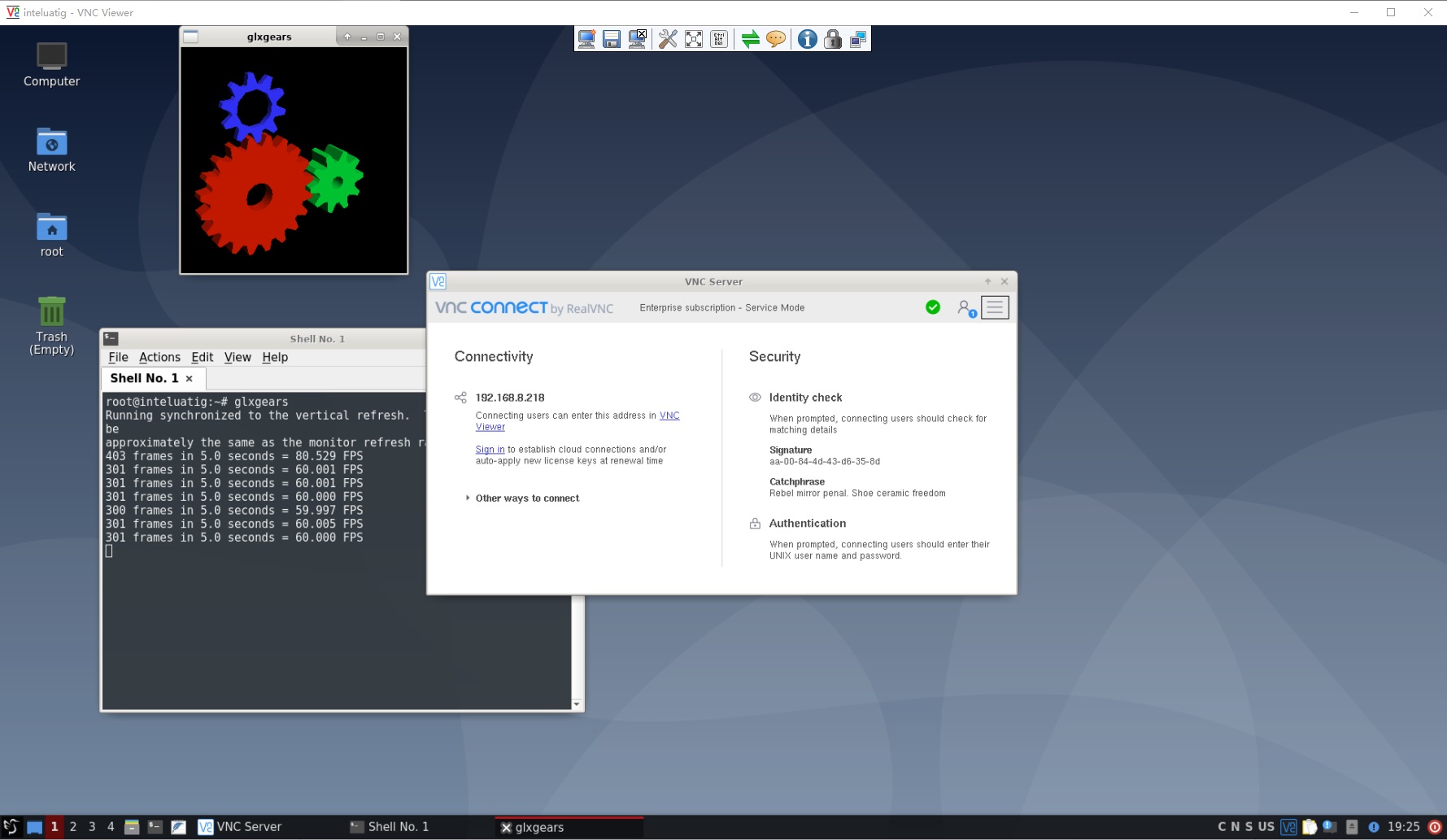Open the File menu in Shell window

(118, 357)
